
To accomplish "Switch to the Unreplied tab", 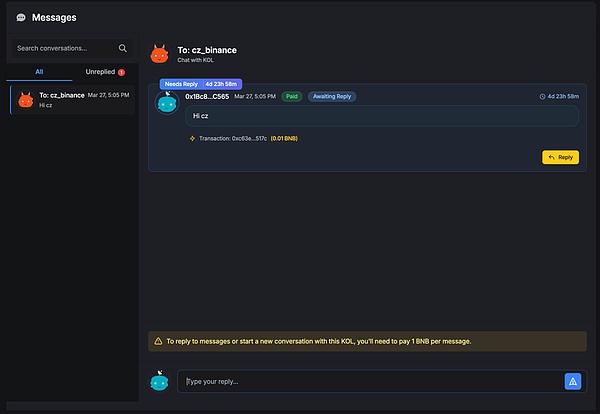I will [100, 72].
